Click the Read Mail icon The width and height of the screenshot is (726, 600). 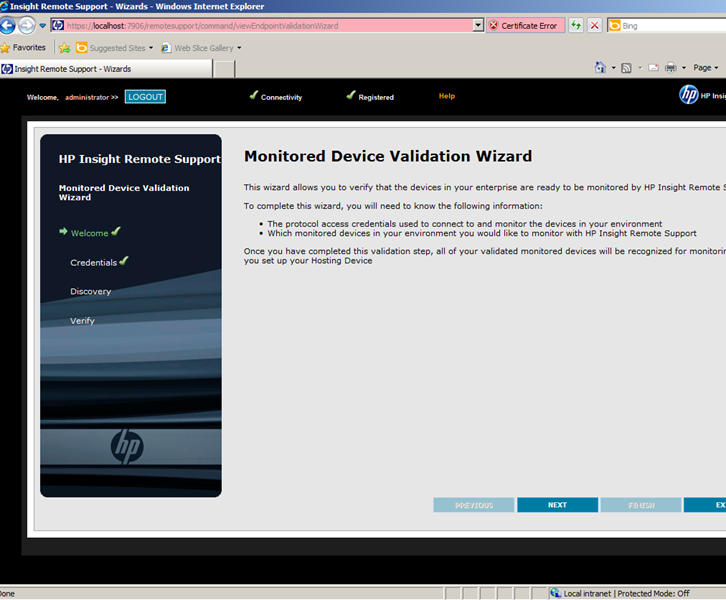click(x=653, y=68)
